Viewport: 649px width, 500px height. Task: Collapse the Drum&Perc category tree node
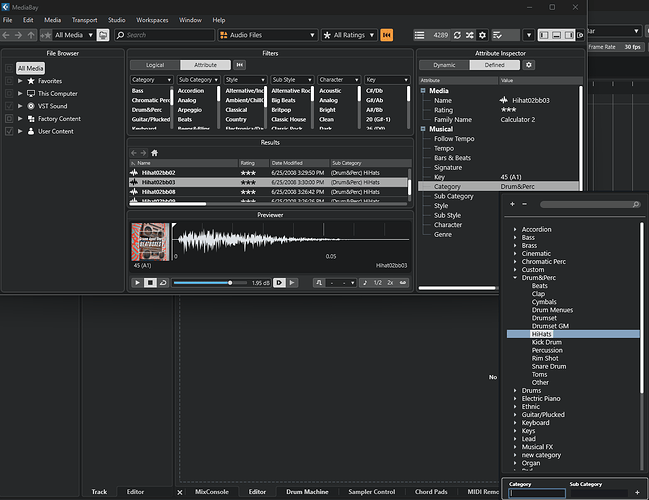coord(515,277)
